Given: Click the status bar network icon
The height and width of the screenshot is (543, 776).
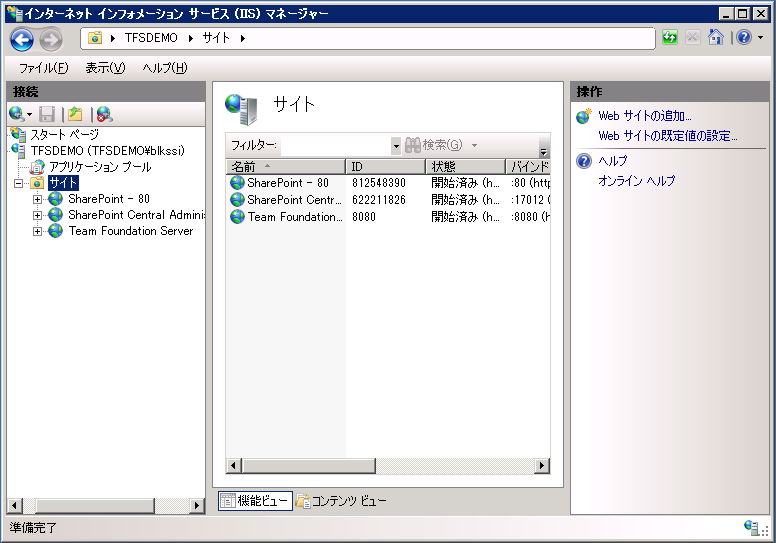Looking at the screenshot, I should click(752, 527).
